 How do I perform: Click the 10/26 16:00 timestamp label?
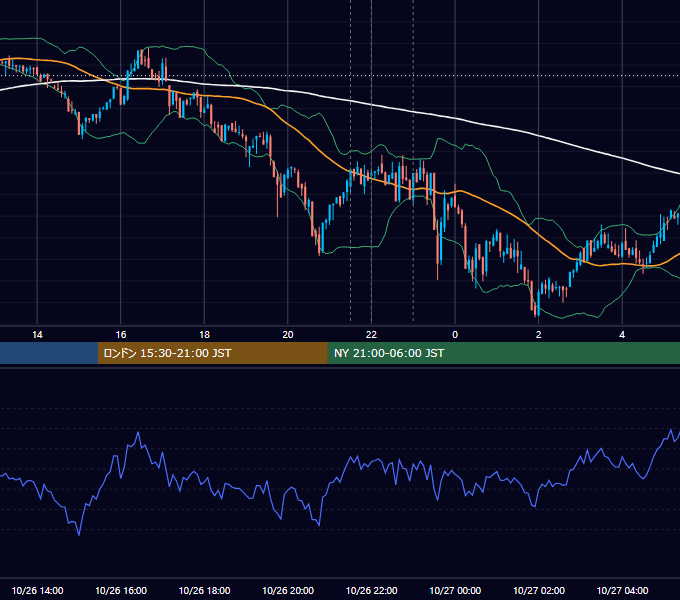(121, 590)
